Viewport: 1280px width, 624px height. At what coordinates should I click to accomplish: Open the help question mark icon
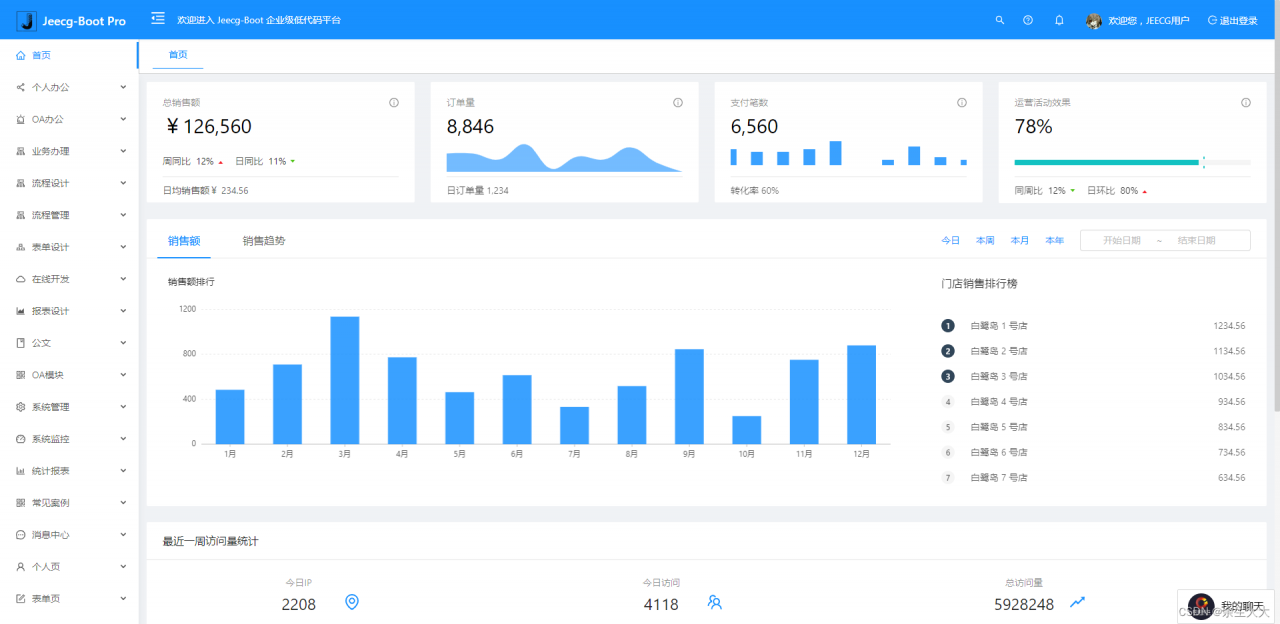[1028, 20]
